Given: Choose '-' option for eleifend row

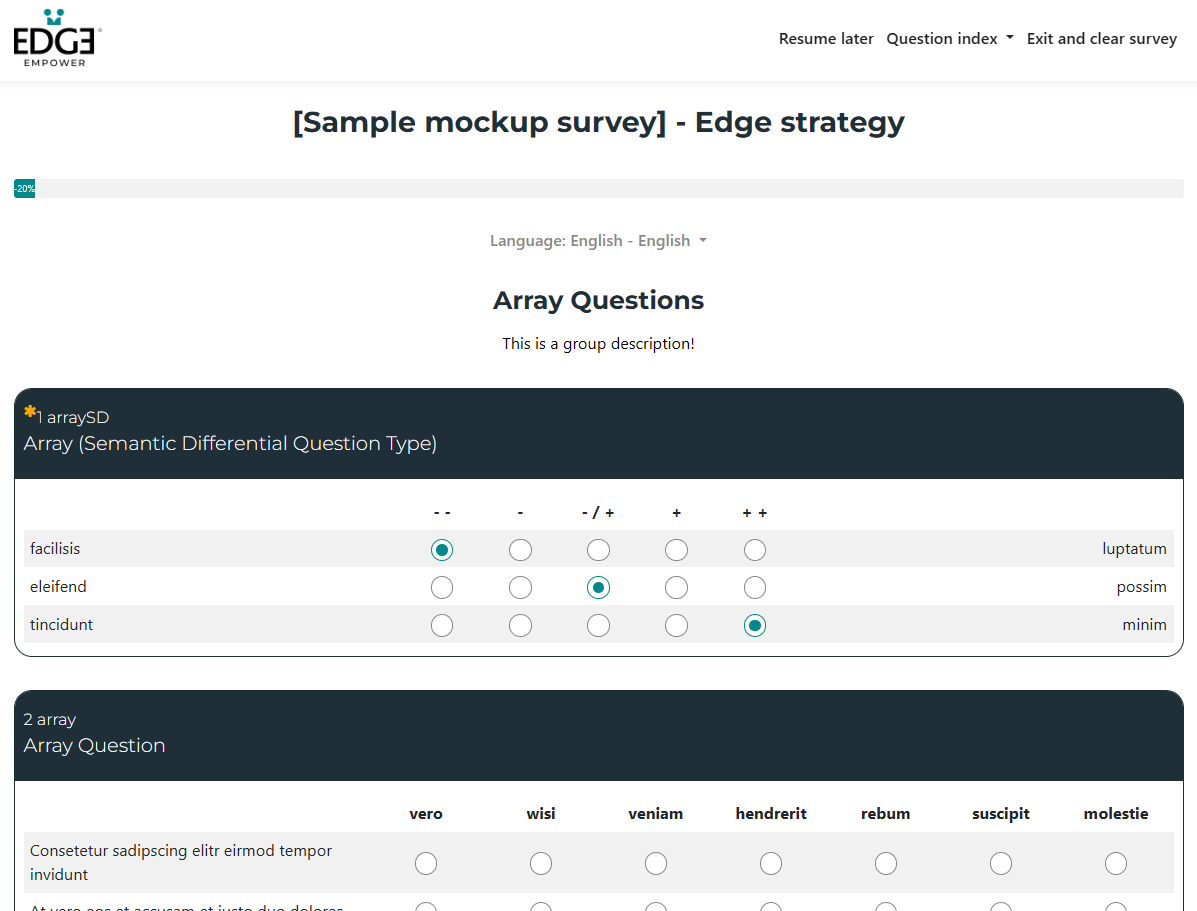Looking at the screenshot, I should pos(520,588).
